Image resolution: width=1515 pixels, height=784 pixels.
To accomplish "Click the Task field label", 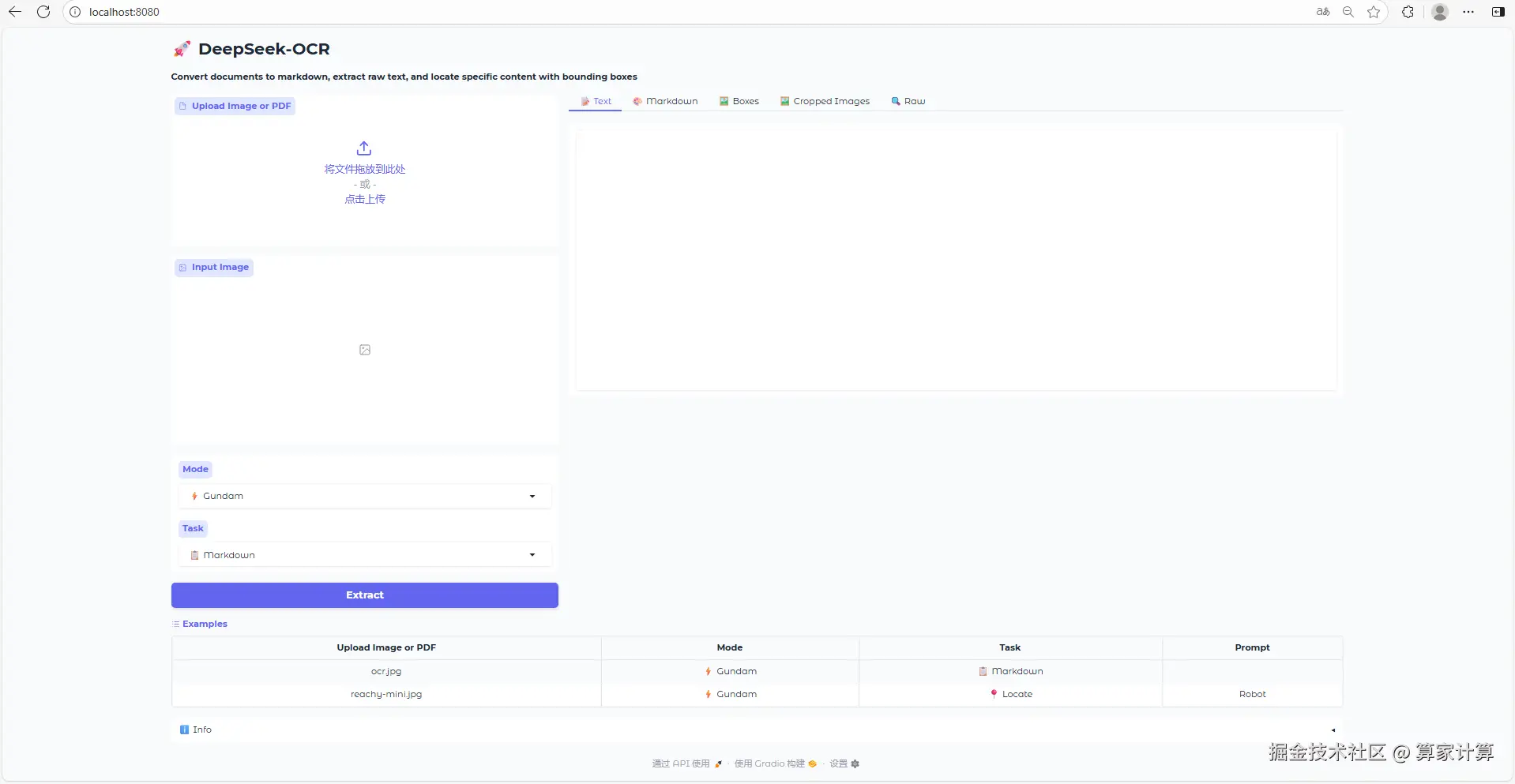I will click(193, 528).
